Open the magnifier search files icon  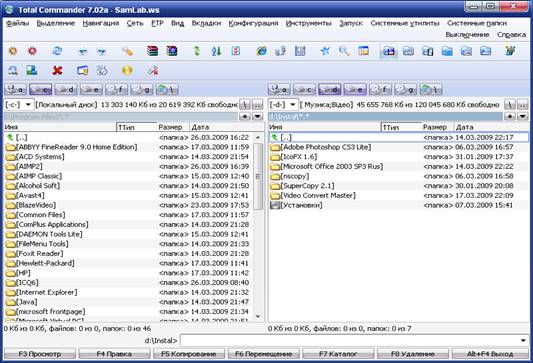click(344, 51)
